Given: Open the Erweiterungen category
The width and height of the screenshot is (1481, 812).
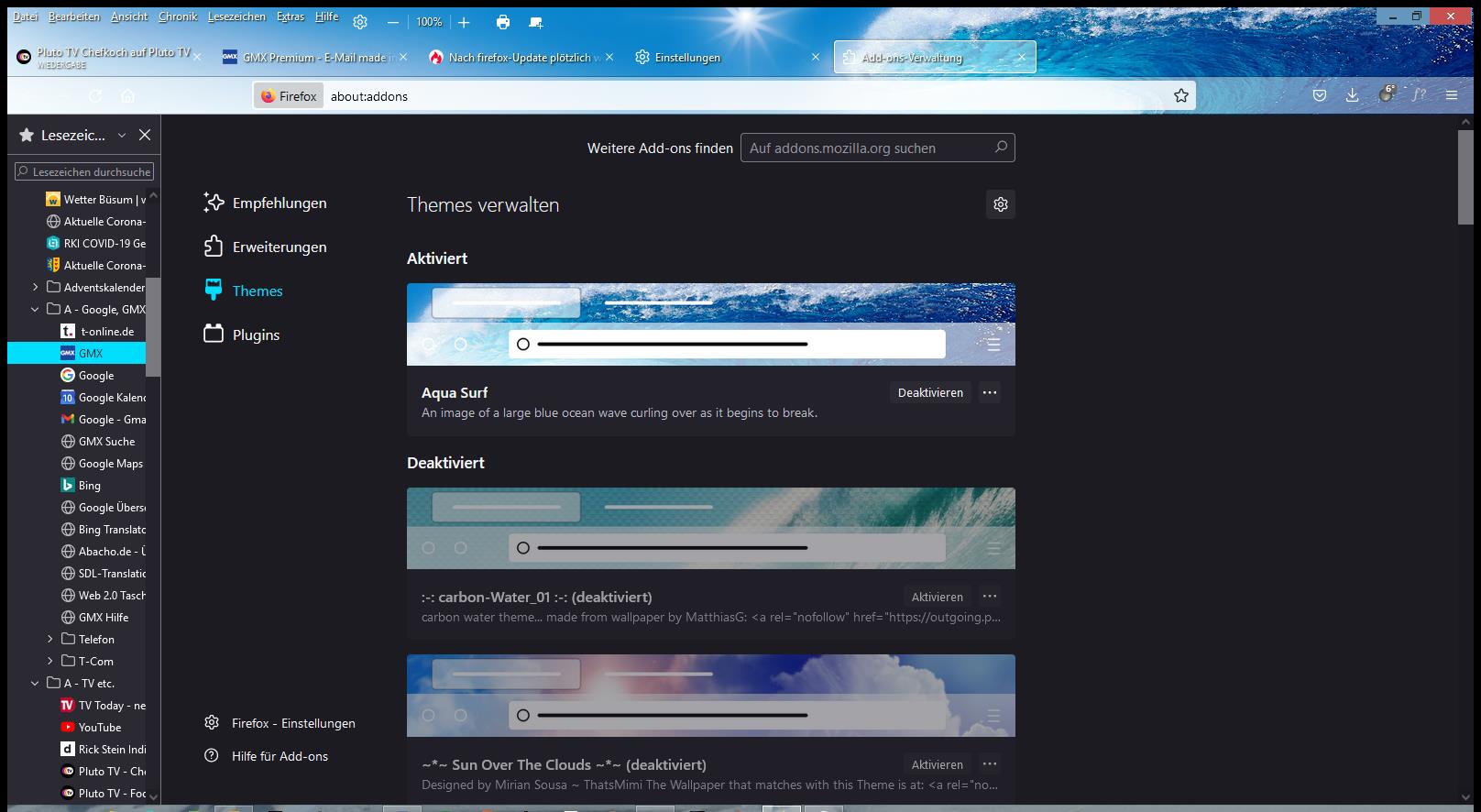Looking at the screenshot, I should point(265,247).
